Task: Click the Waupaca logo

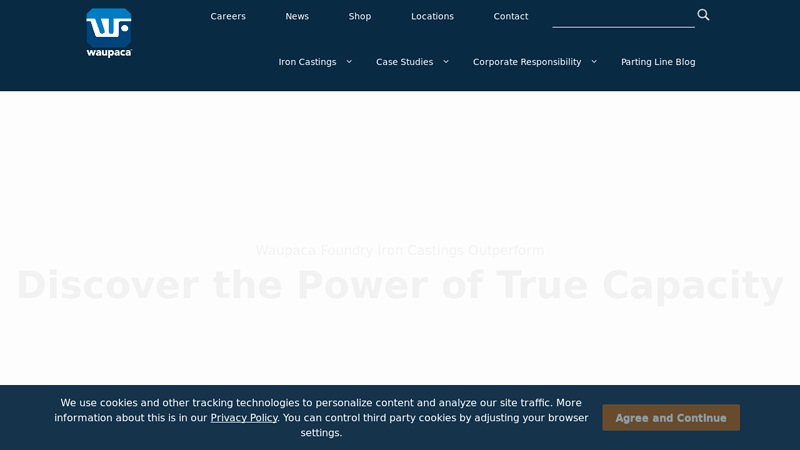Action: pos(109,33)
